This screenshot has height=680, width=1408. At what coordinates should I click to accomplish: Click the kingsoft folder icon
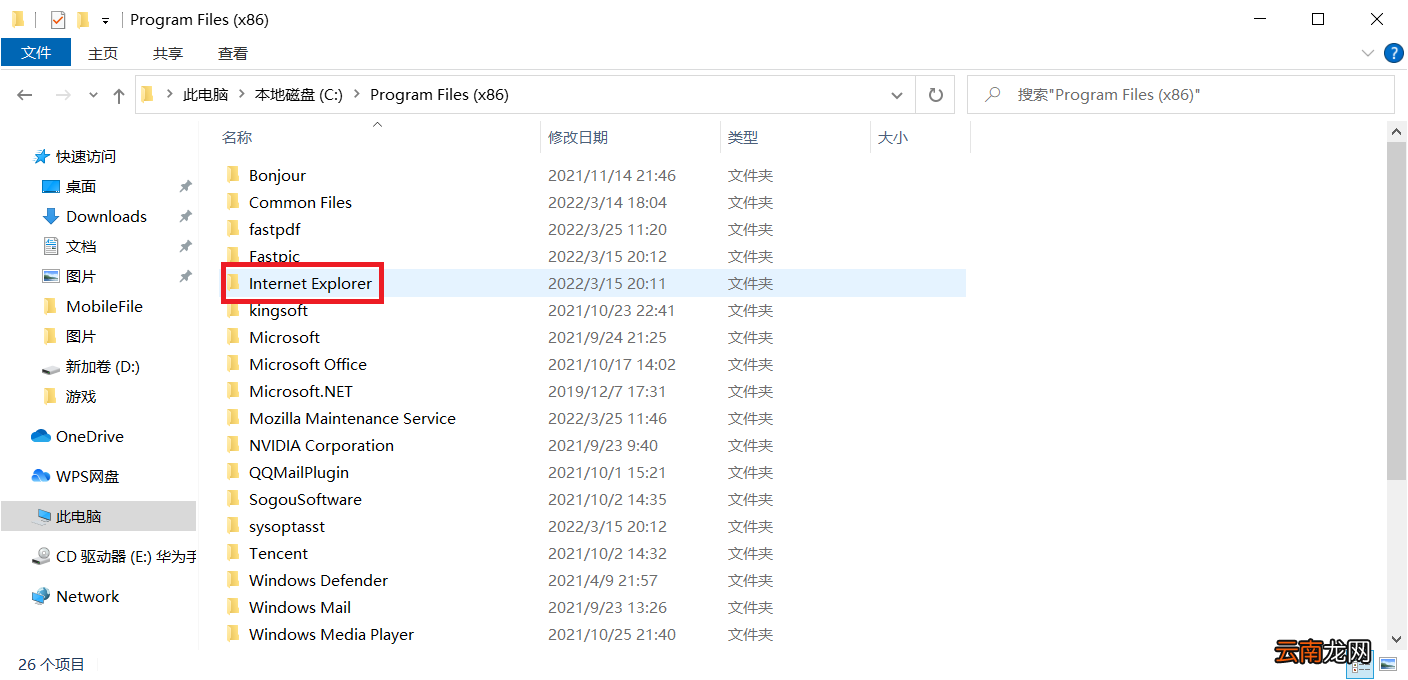tap(233, 310)
